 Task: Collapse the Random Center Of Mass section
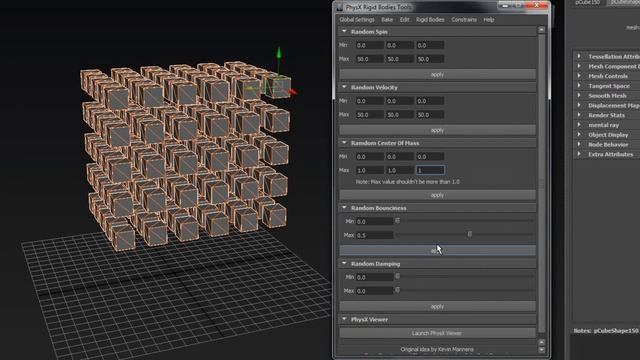pyautogui.click(x=344, y=143)
